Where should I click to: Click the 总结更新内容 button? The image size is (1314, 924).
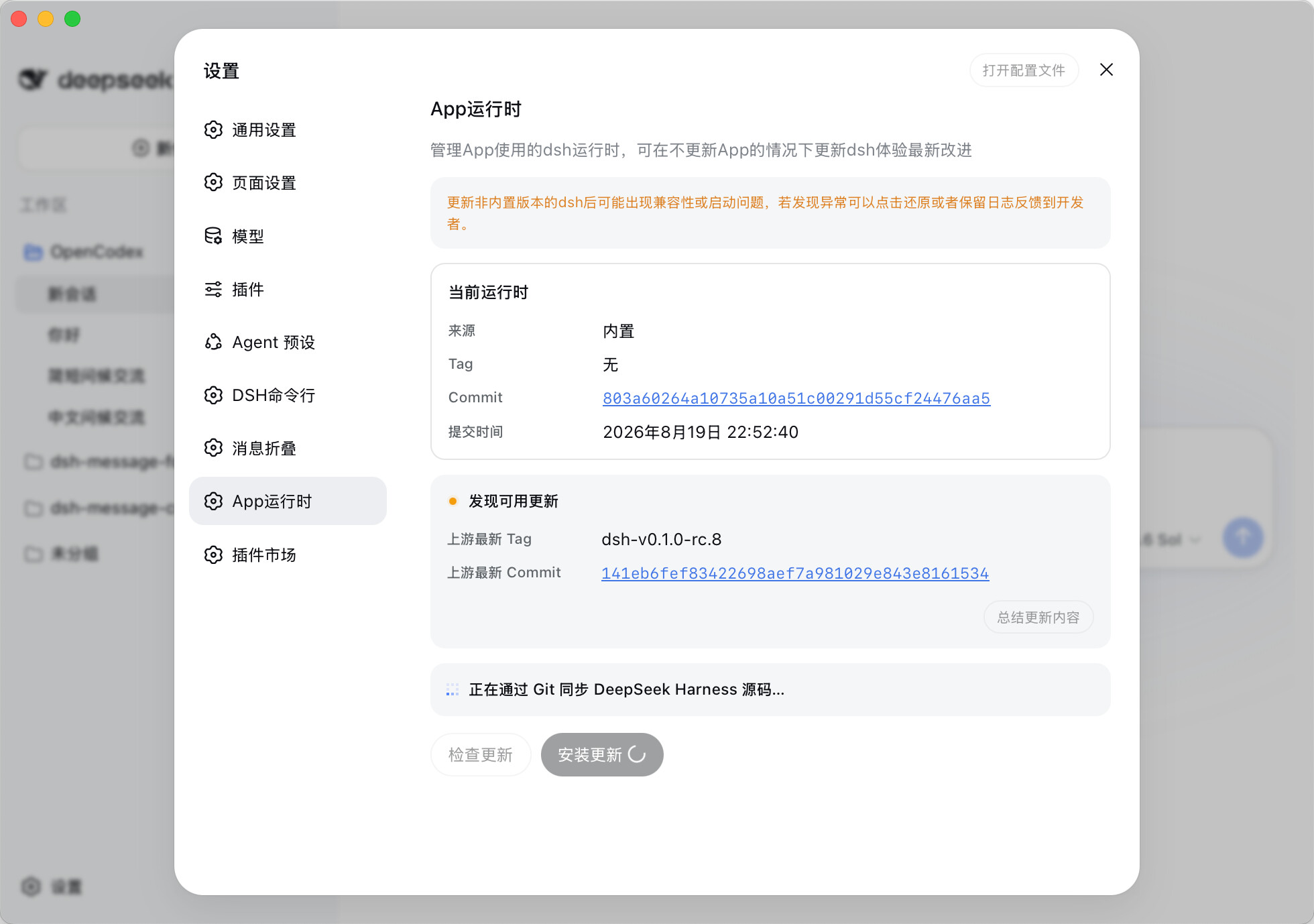(1038, 617)
